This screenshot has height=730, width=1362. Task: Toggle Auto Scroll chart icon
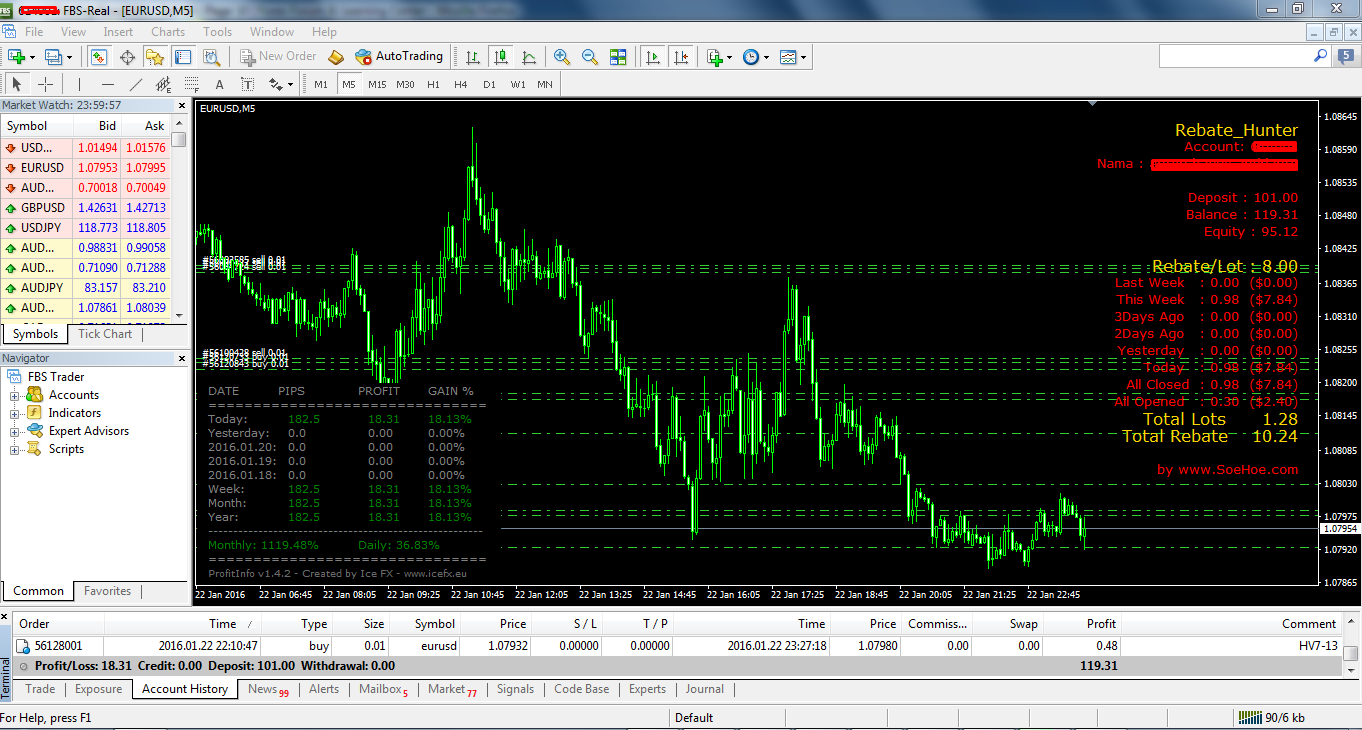pos(653,57)
